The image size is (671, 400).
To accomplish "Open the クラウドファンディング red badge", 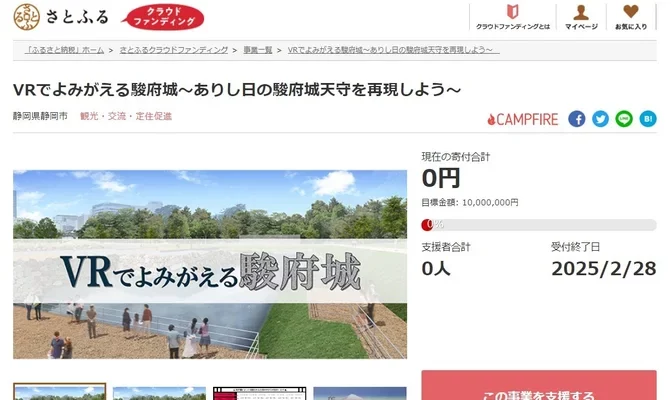I will [x=163, y=17].
